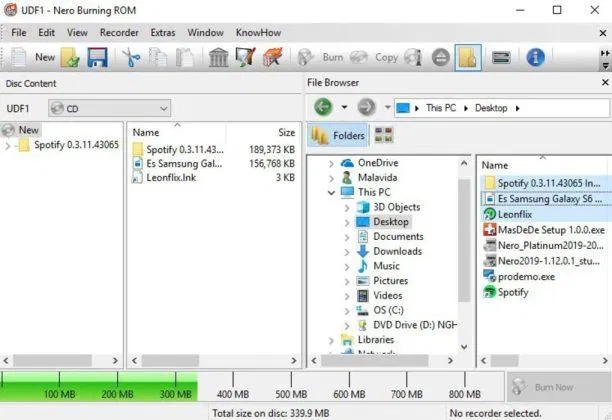Click the Copy pages icon in the toolbar
The width and height of the screenshot is (612, 420).
pos(158,58)
